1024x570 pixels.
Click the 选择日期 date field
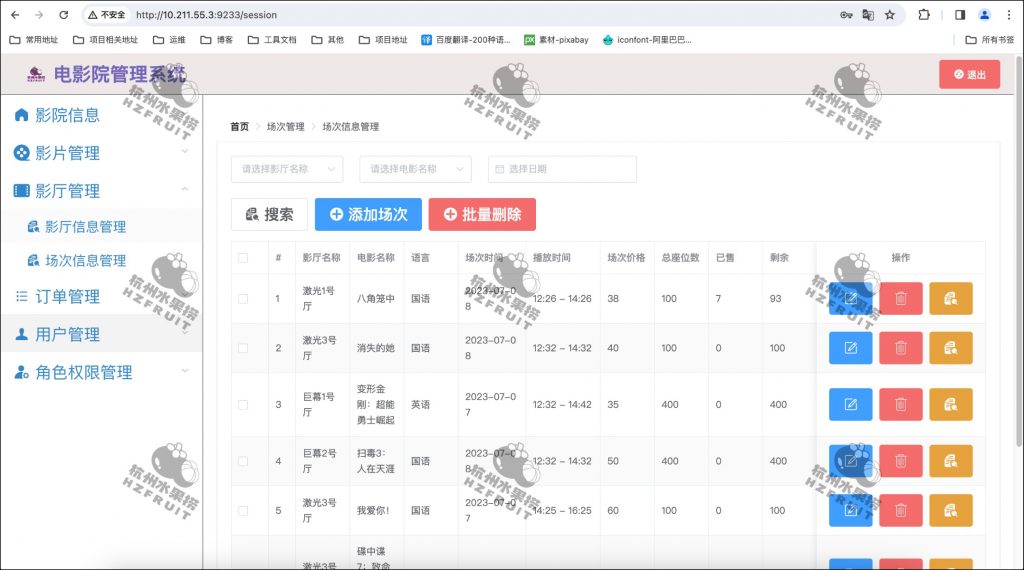pos(562,169)
